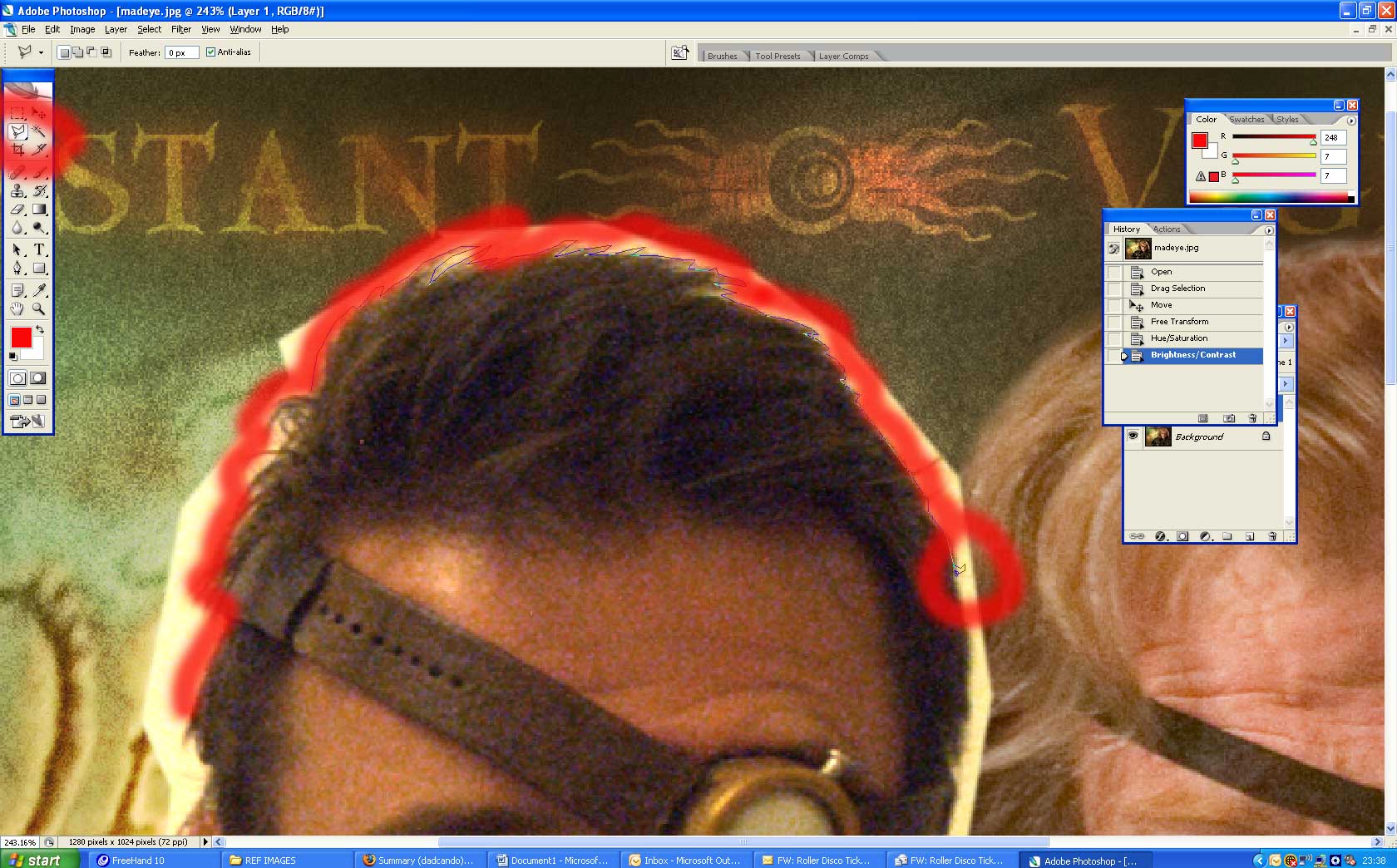
Task: Select the Hand tool
Action: pos(17,308)
